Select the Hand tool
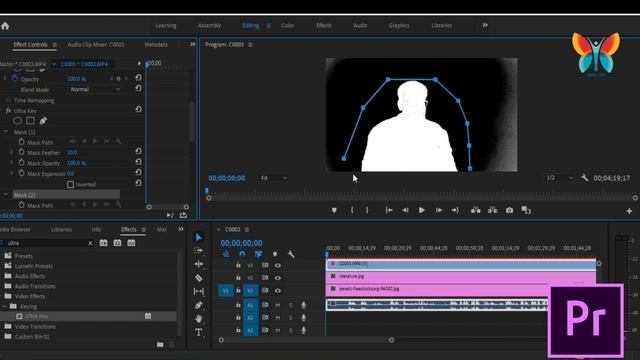Viewport: 640px width, 360px height. 199,318
